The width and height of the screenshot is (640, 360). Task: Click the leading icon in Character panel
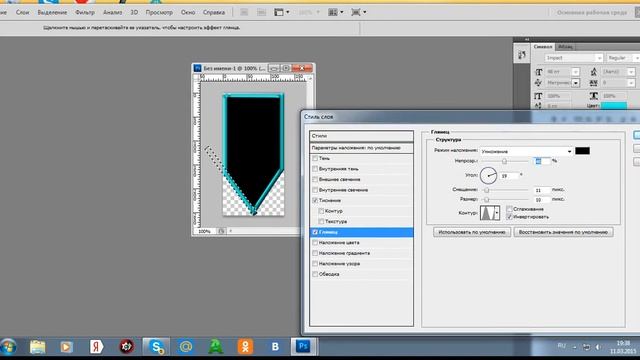[594, 72]
